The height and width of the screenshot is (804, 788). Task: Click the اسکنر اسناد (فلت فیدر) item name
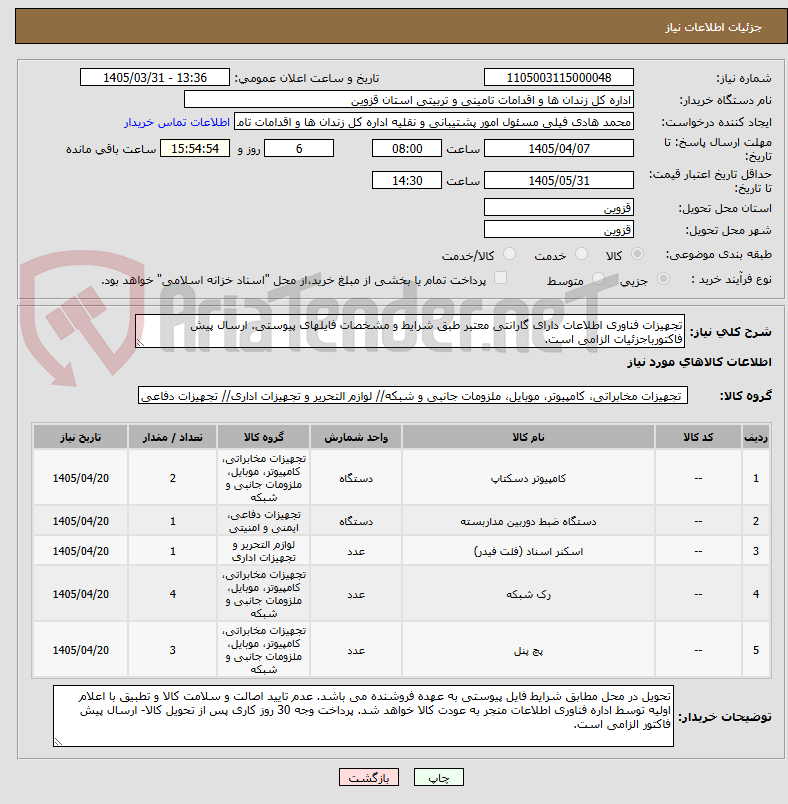[x=528, y=551]
